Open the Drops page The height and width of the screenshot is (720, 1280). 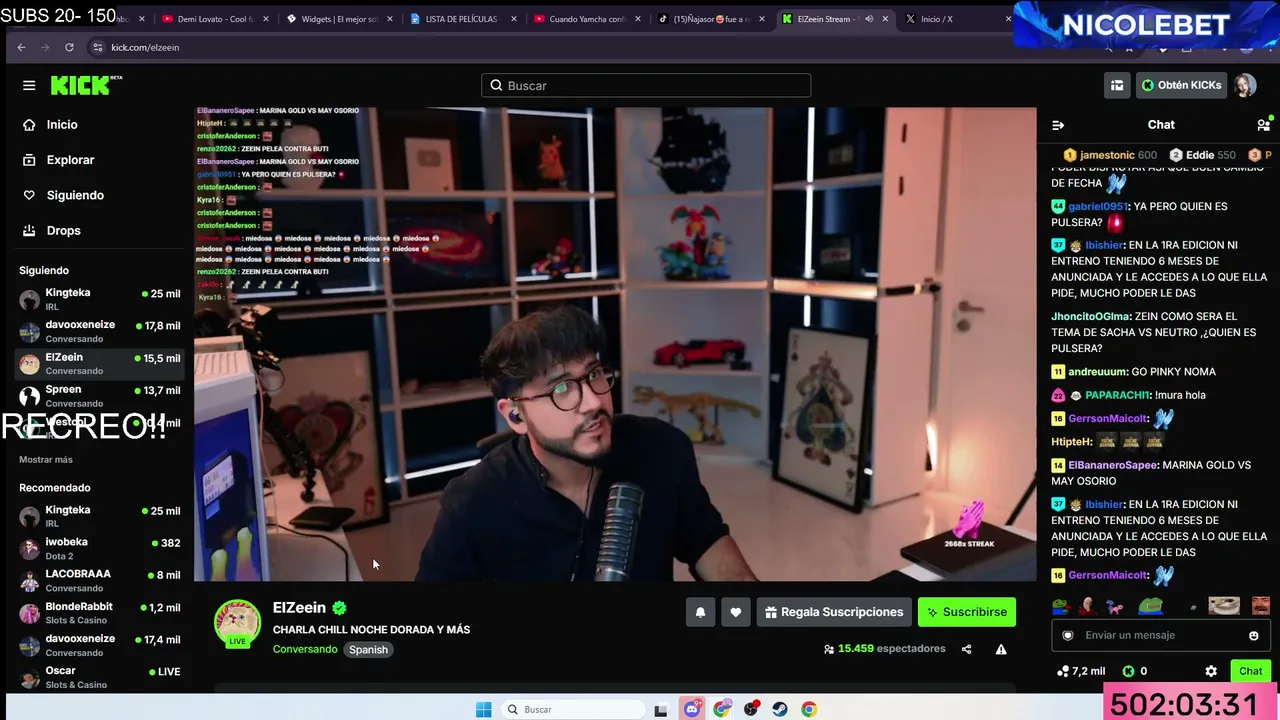[x=63, y=230]
